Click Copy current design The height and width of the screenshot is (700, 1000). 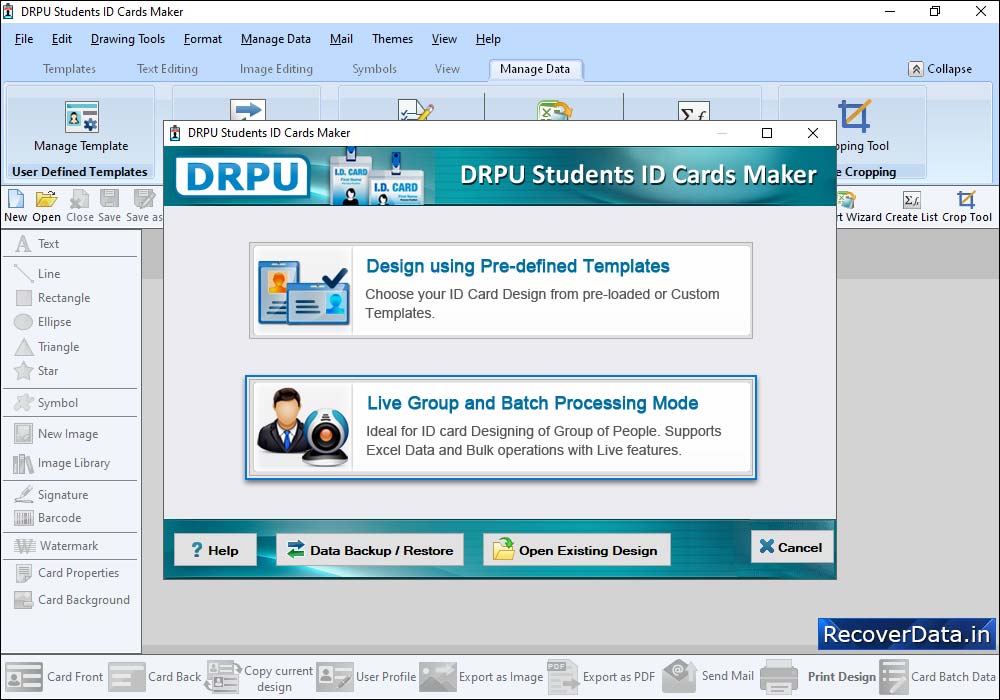point(259,677)
